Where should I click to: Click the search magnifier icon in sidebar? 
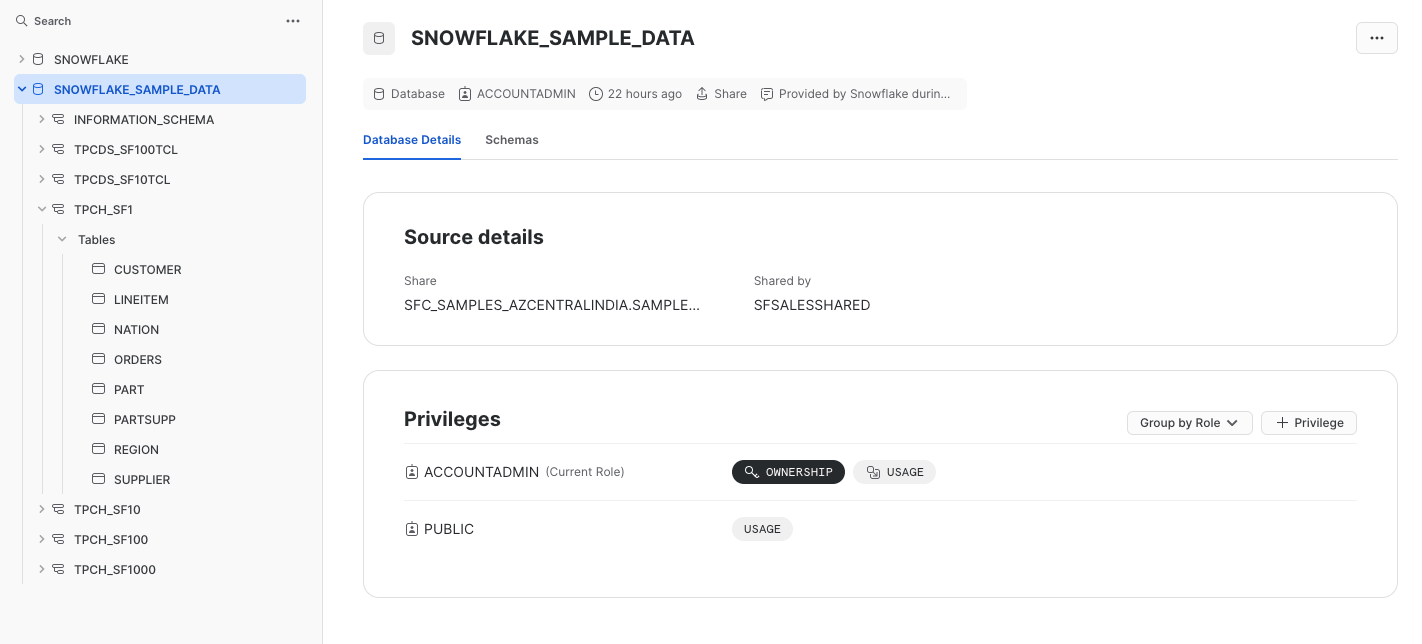pyautogui.click(x=21, y=21)
